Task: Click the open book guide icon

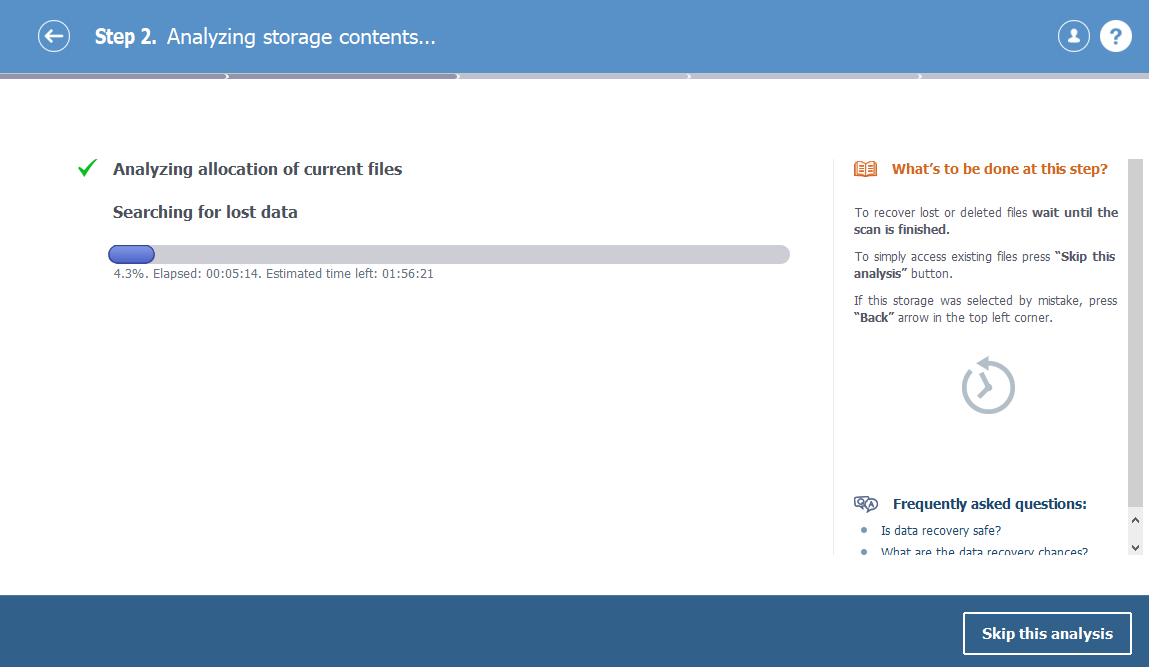Action: click(865, 169)
